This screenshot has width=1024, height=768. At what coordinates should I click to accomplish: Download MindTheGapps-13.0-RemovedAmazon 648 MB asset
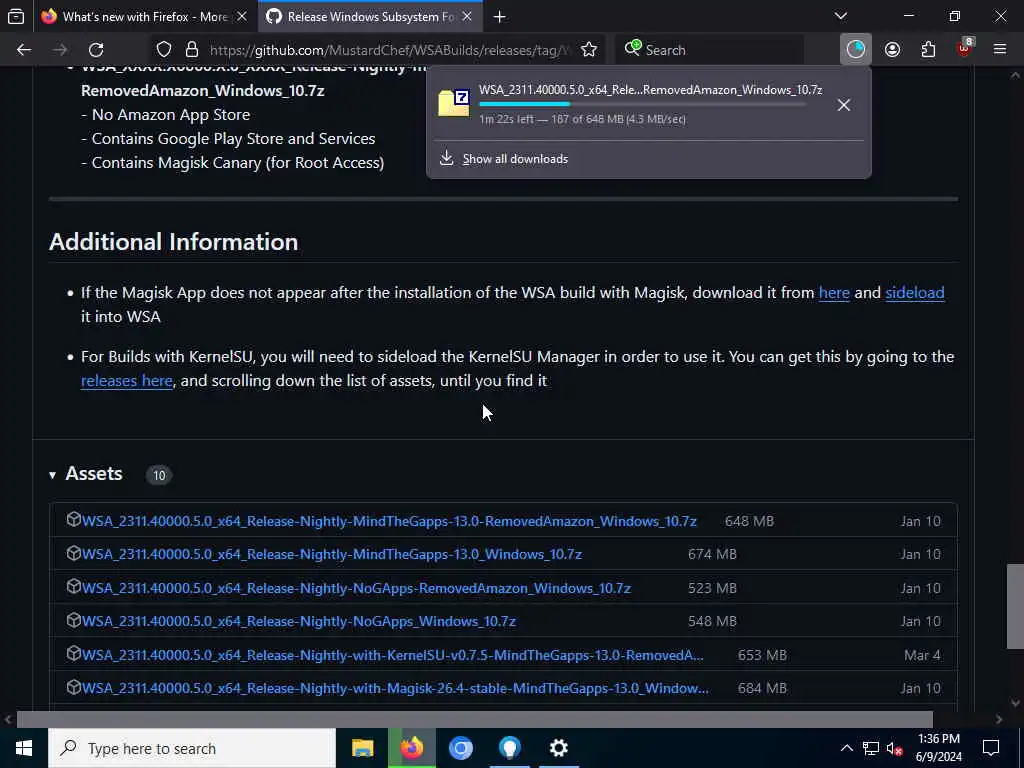(x=389, y=521)
